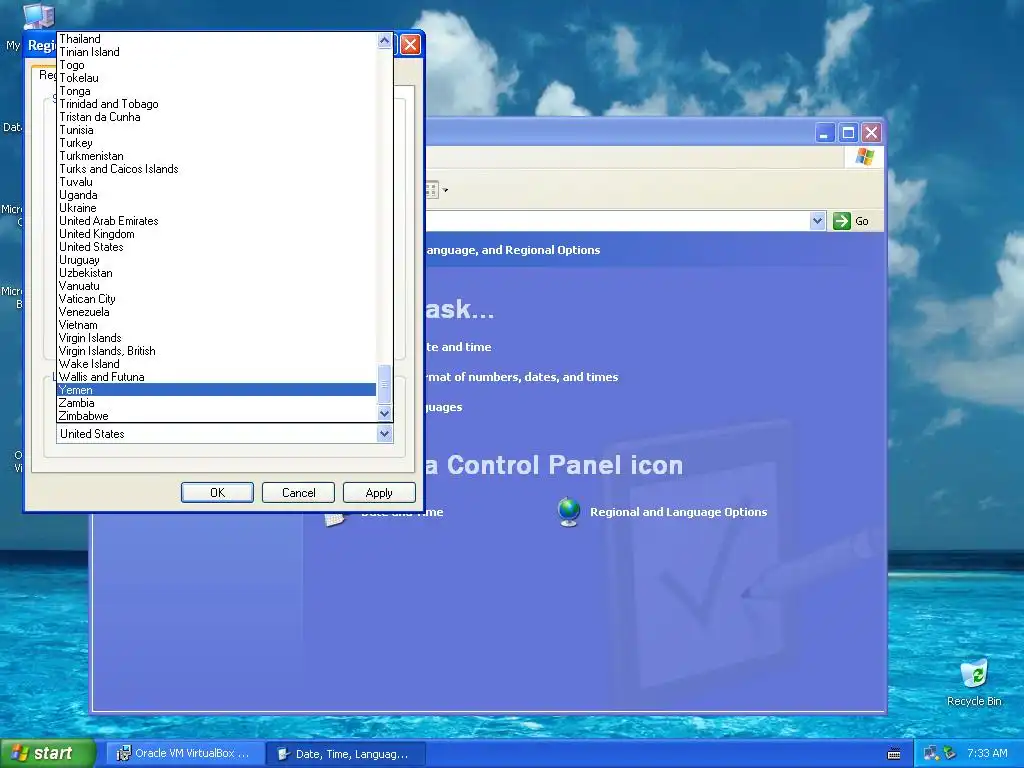The height and width of the screenshot is (768, 1024).
Task: Select Turkmenistan entry
Action: (x=217, y=156)
